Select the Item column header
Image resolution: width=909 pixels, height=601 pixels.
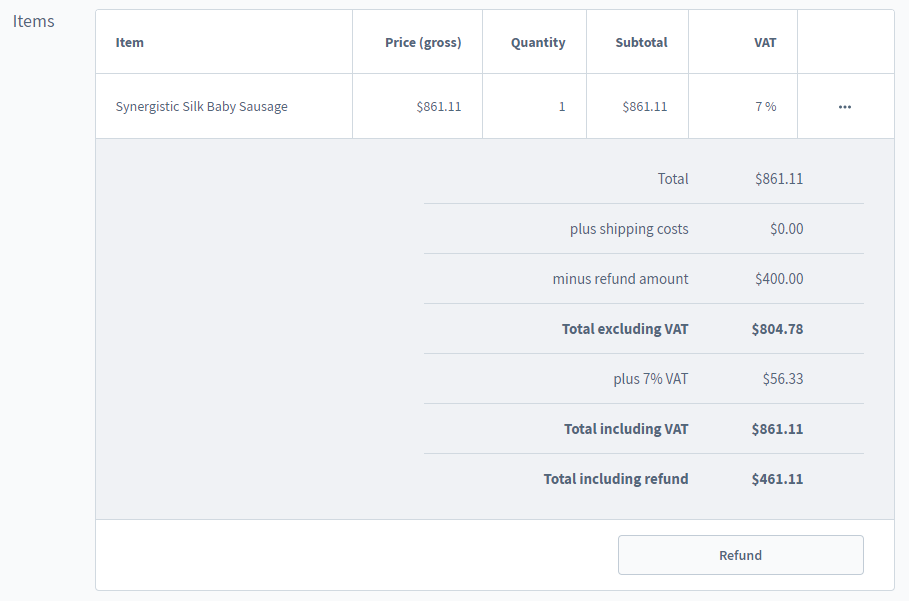[129, 42]
